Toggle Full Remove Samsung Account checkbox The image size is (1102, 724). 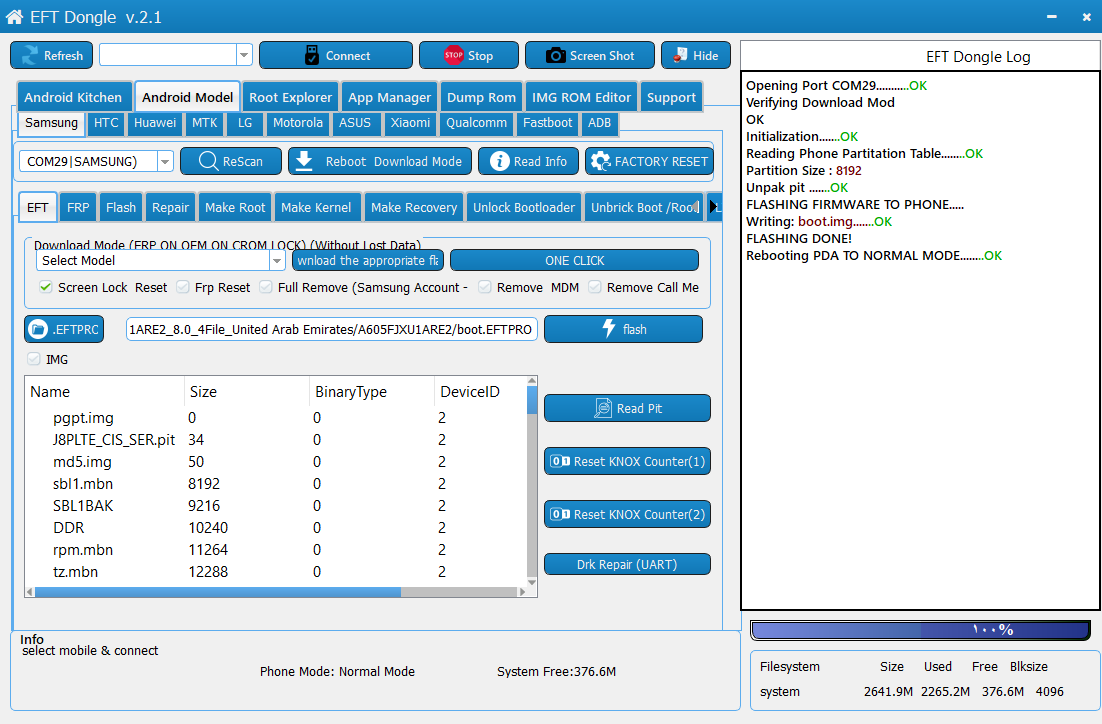coord(266,287)
